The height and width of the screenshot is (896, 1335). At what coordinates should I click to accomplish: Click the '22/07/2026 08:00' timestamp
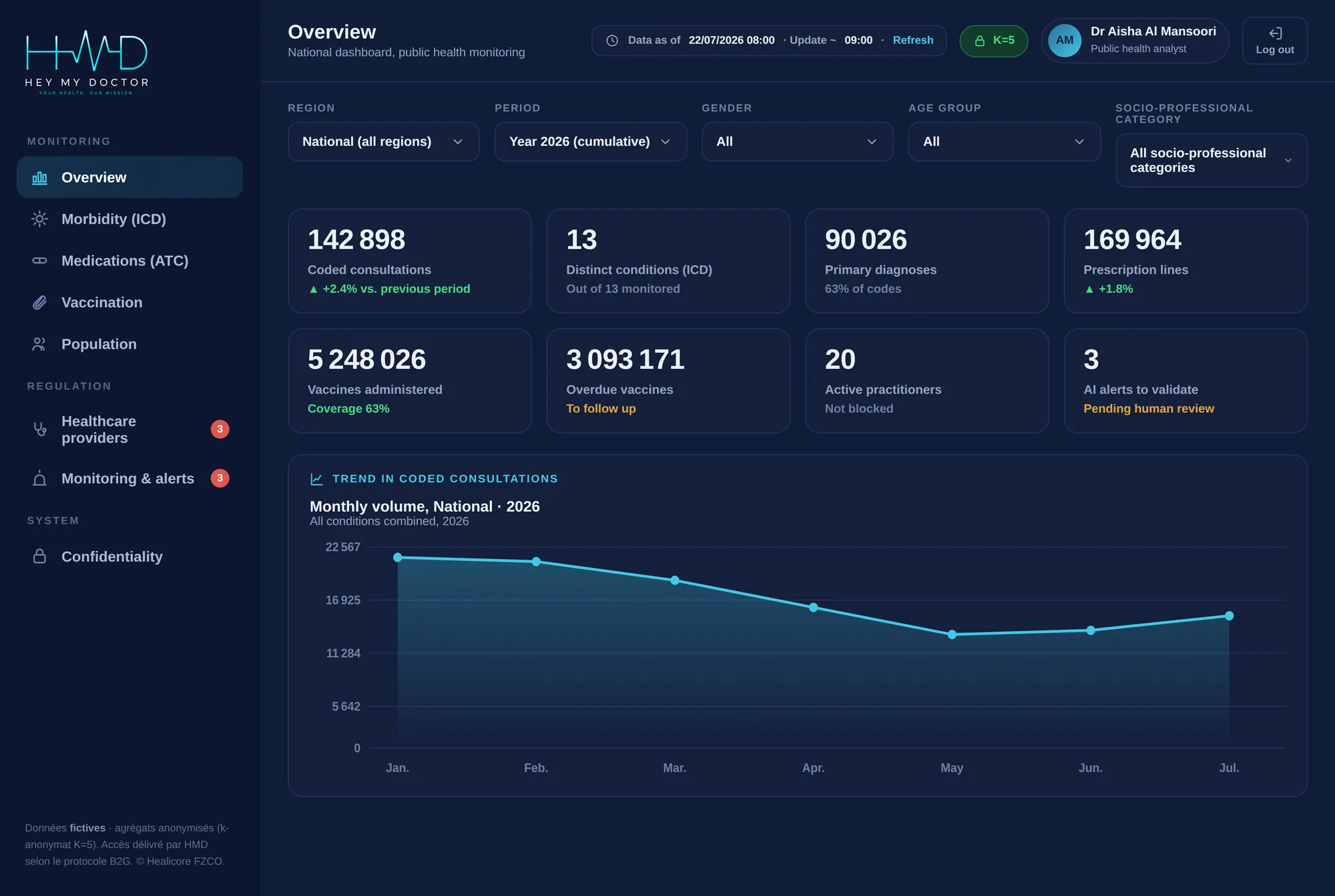732,40
